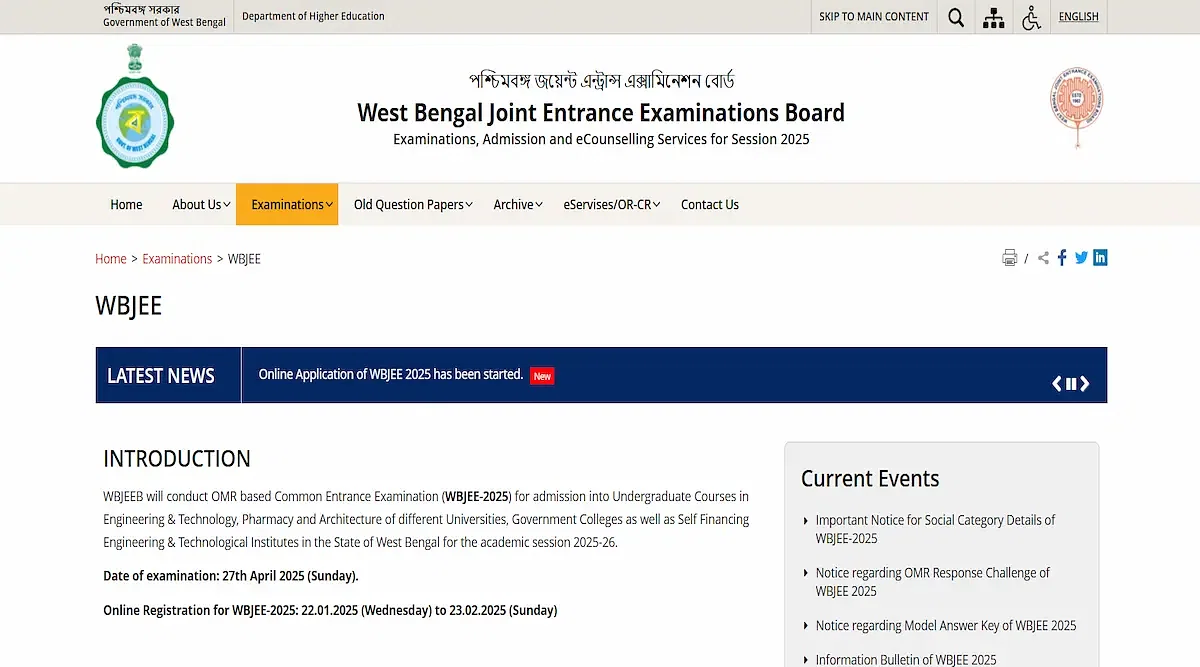
Task: Show next news item arrow
Action: click(1085, 384)
